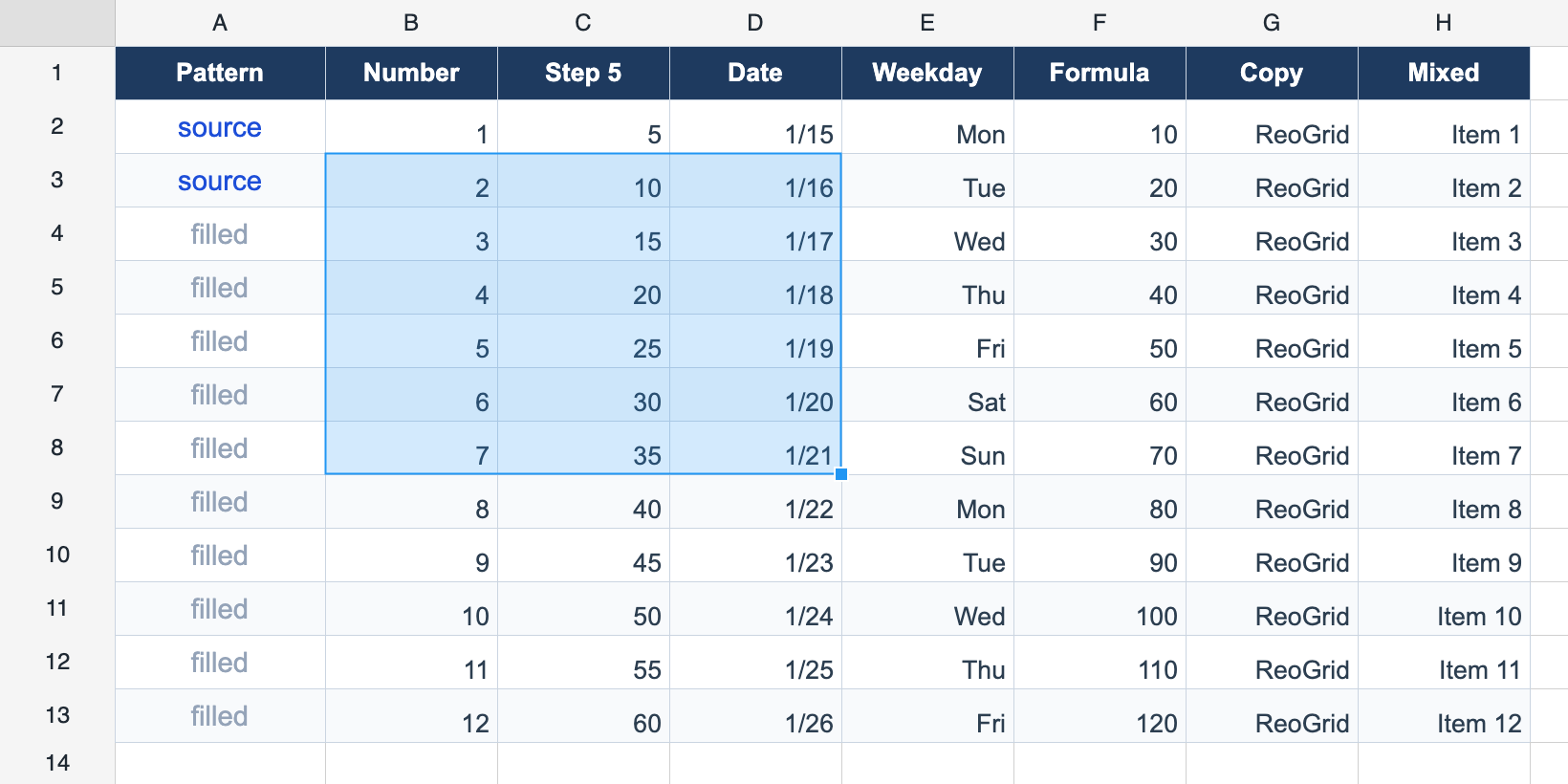
Task: Select column A header
Action: (220, 23)
